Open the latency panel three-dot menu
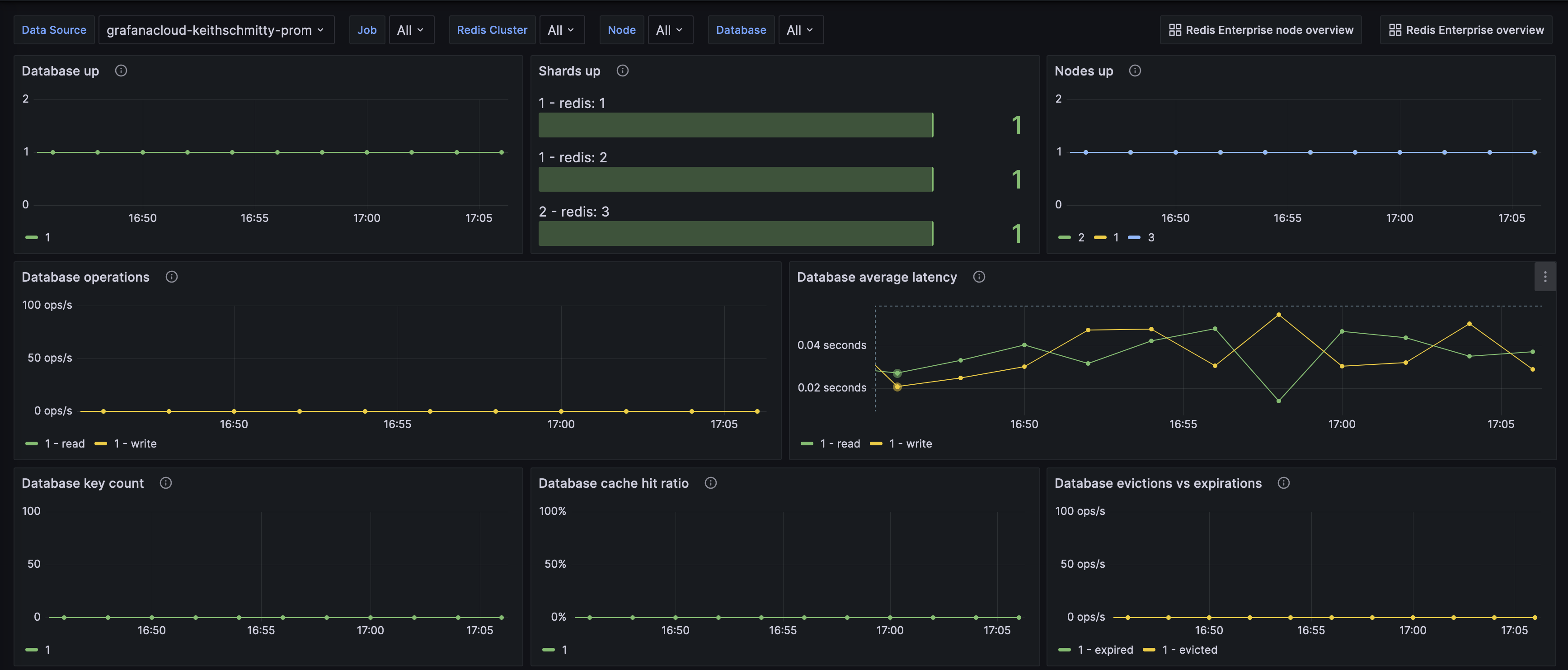 (x=1545, y=277)
